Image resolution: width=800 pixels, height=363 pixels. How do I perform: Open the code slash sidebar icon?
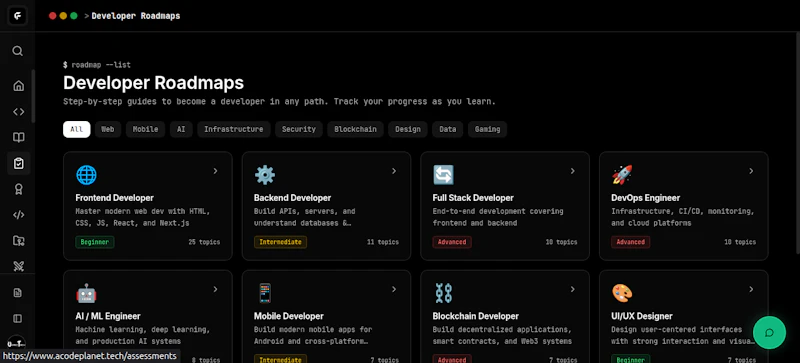[18, 215]
